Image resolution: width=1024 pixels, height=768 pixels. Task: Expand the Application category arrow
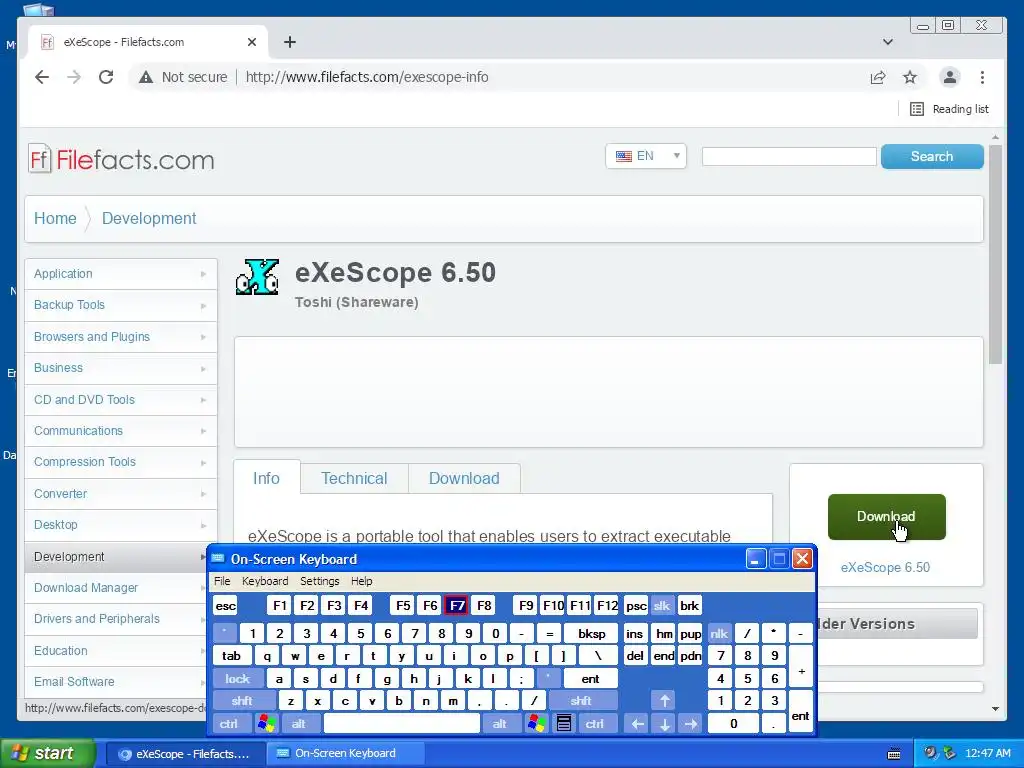(203, 274)
